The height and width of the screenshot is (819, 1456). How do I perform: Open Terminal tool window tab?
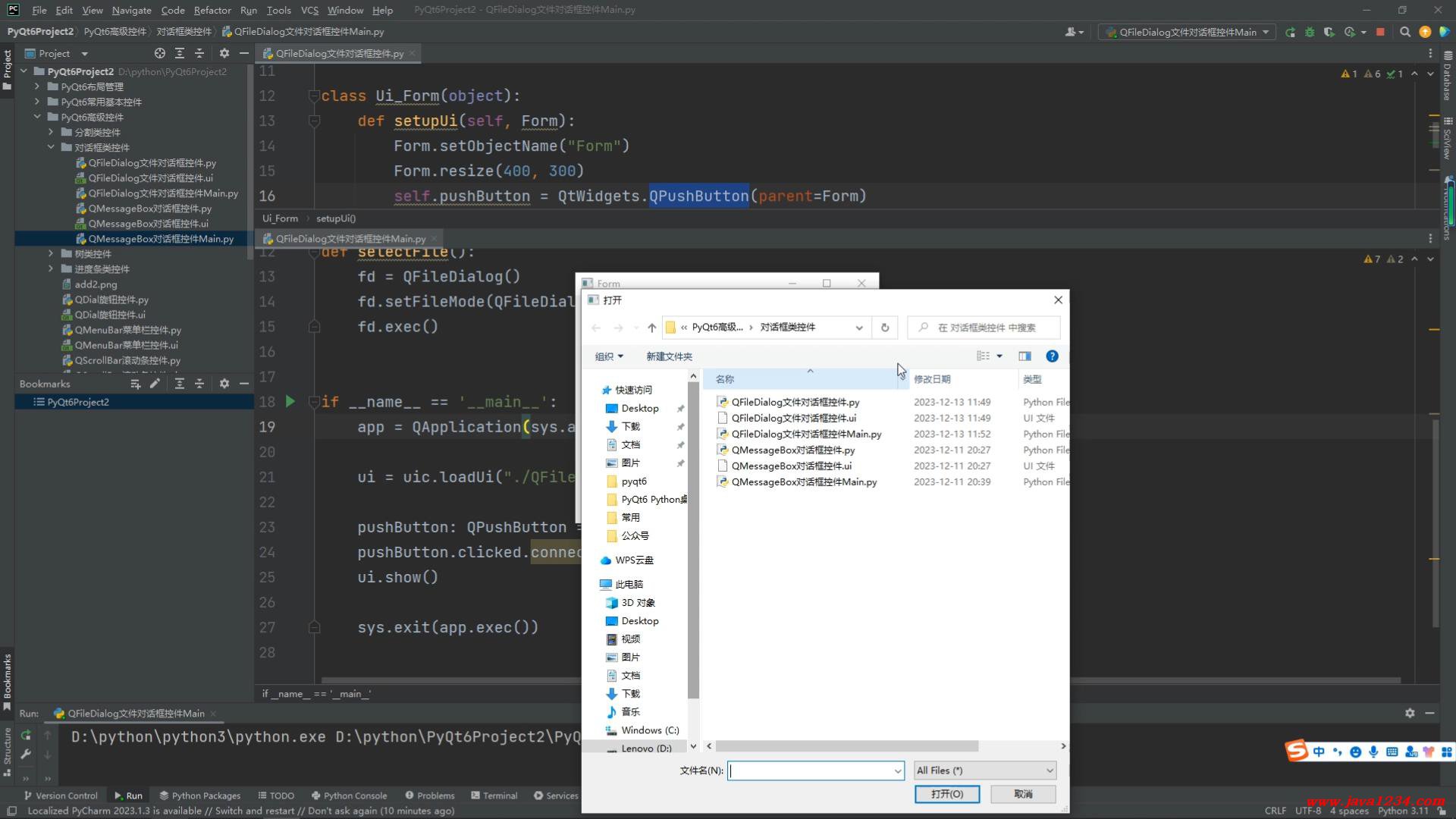pos(494,795)
